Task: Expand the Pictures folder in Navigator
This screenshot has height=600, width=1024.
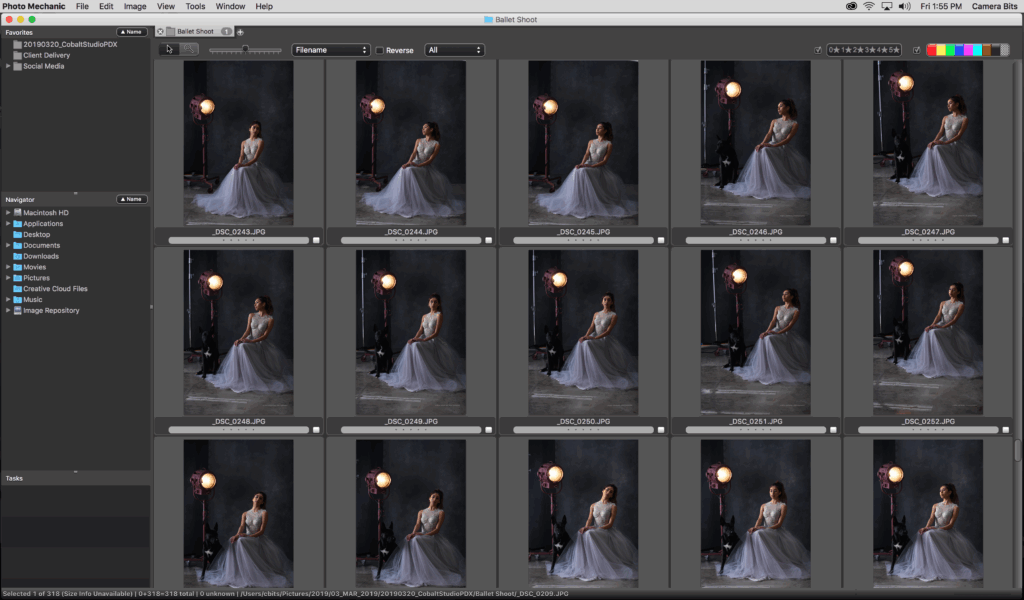Action: coord(8,278)
